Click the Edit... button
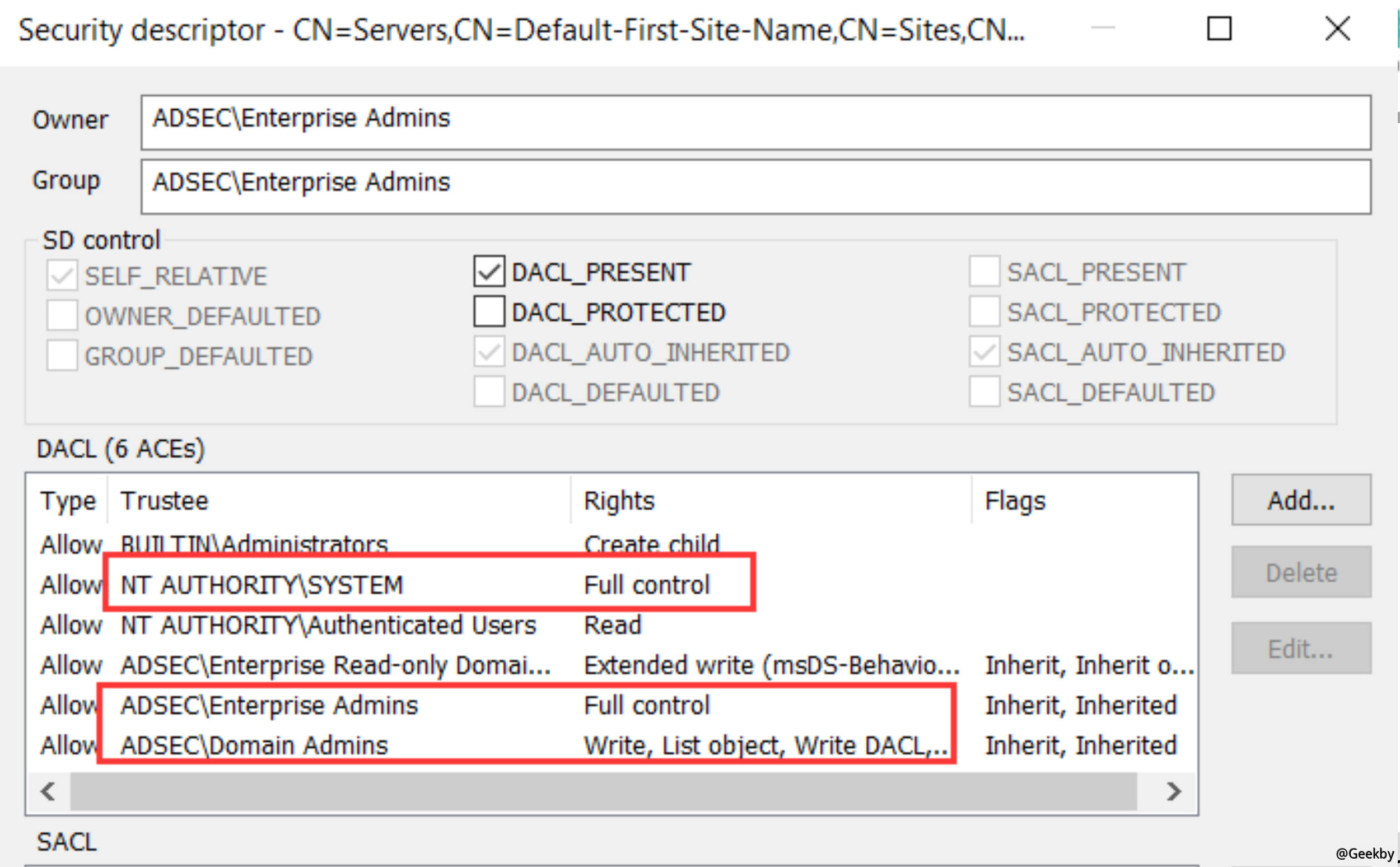The height and width of the screenshot is (867, 1400). pos(1301,649)
